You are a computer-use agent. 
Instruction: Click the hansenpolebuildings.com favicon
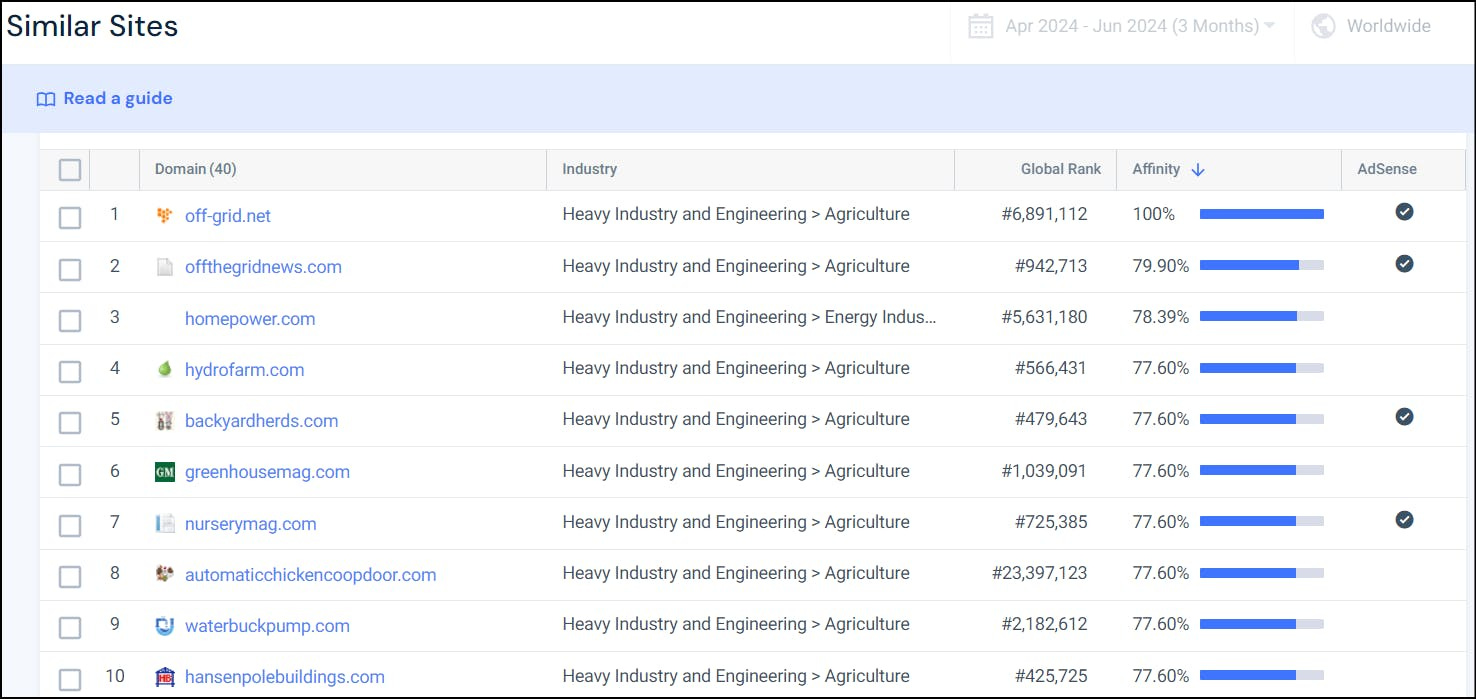point(165,677)
